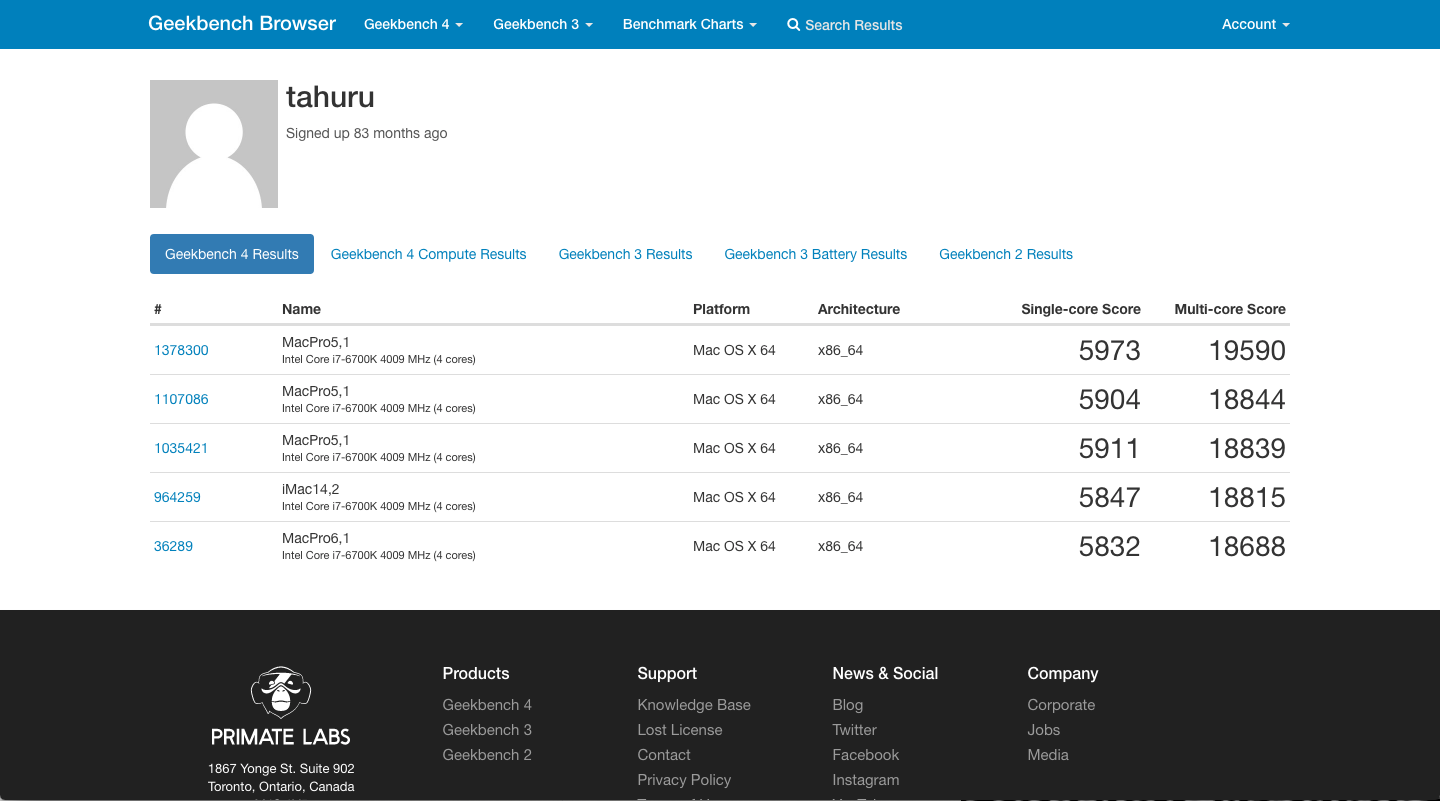Click the Products footer heading
1440x801 pixels.
pyautogui.click(x=476, y=674)
